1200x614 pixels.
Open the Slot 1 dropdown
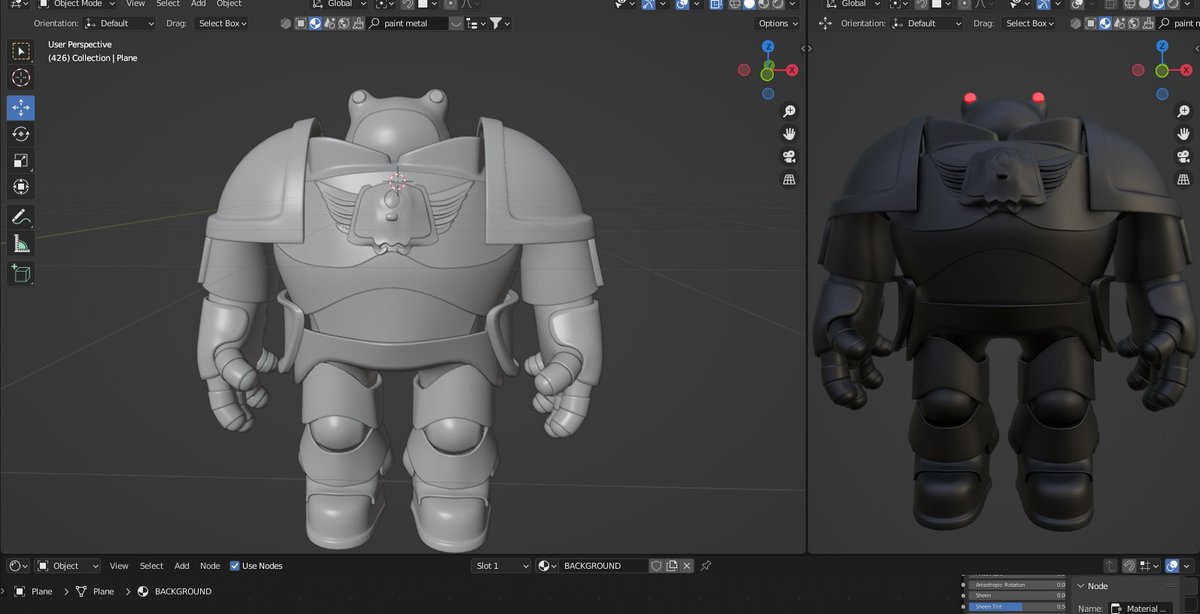click(501, 566)
